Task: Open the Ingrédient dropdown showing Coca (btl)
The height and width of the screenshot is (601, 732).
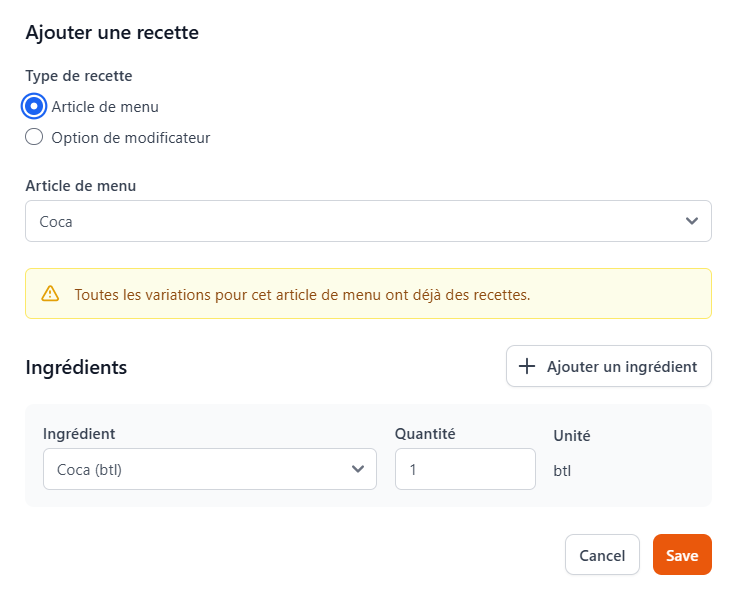Action: click(x=209, y=469)
